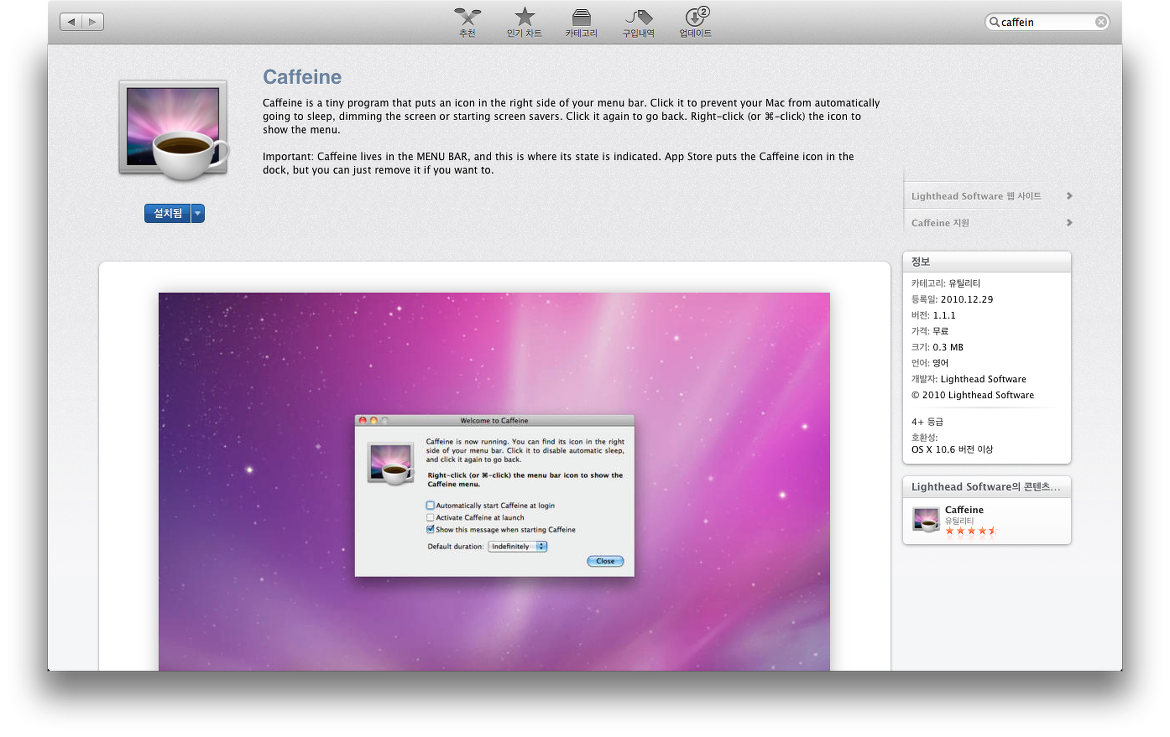Go back with the left arrow button
1170x737 pixels.
[x=71, y=22]
